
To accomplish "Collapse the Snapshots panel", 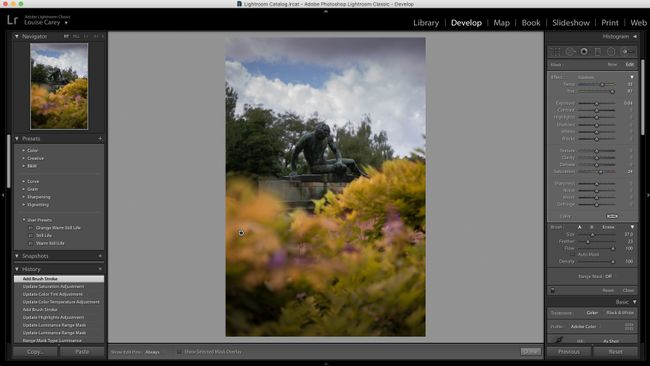I will pos(17,256).
